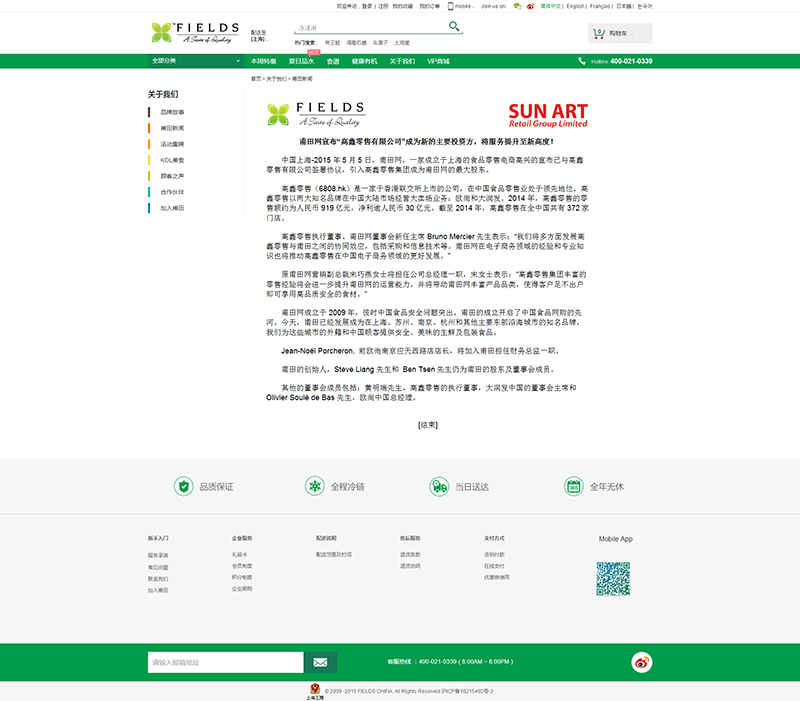Click the 全年无休 label text
Viewport: 800px width, 701px height.
tap(607, 487)
